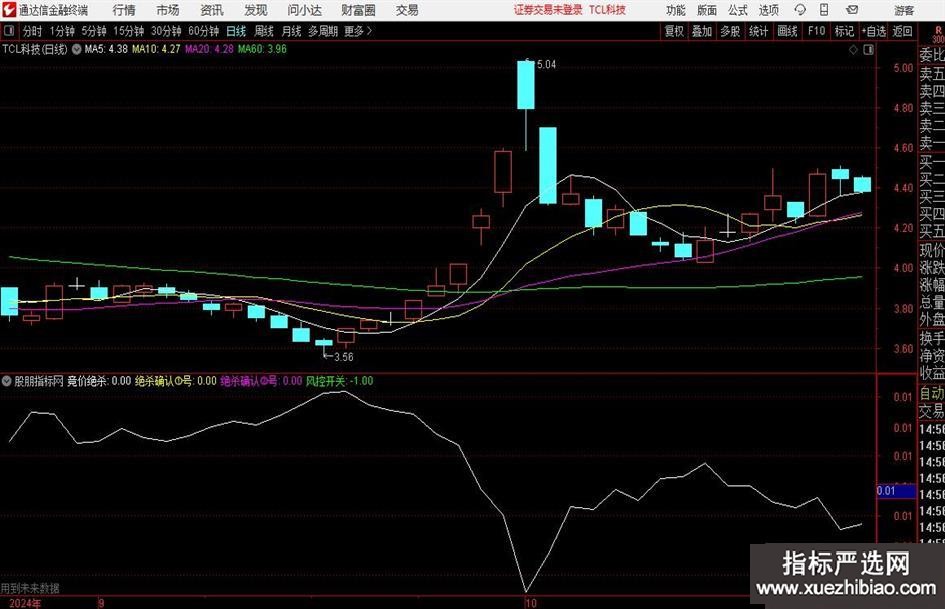Expand the TCL科技 main chart indicator arrow

click(x=78, y=48)
